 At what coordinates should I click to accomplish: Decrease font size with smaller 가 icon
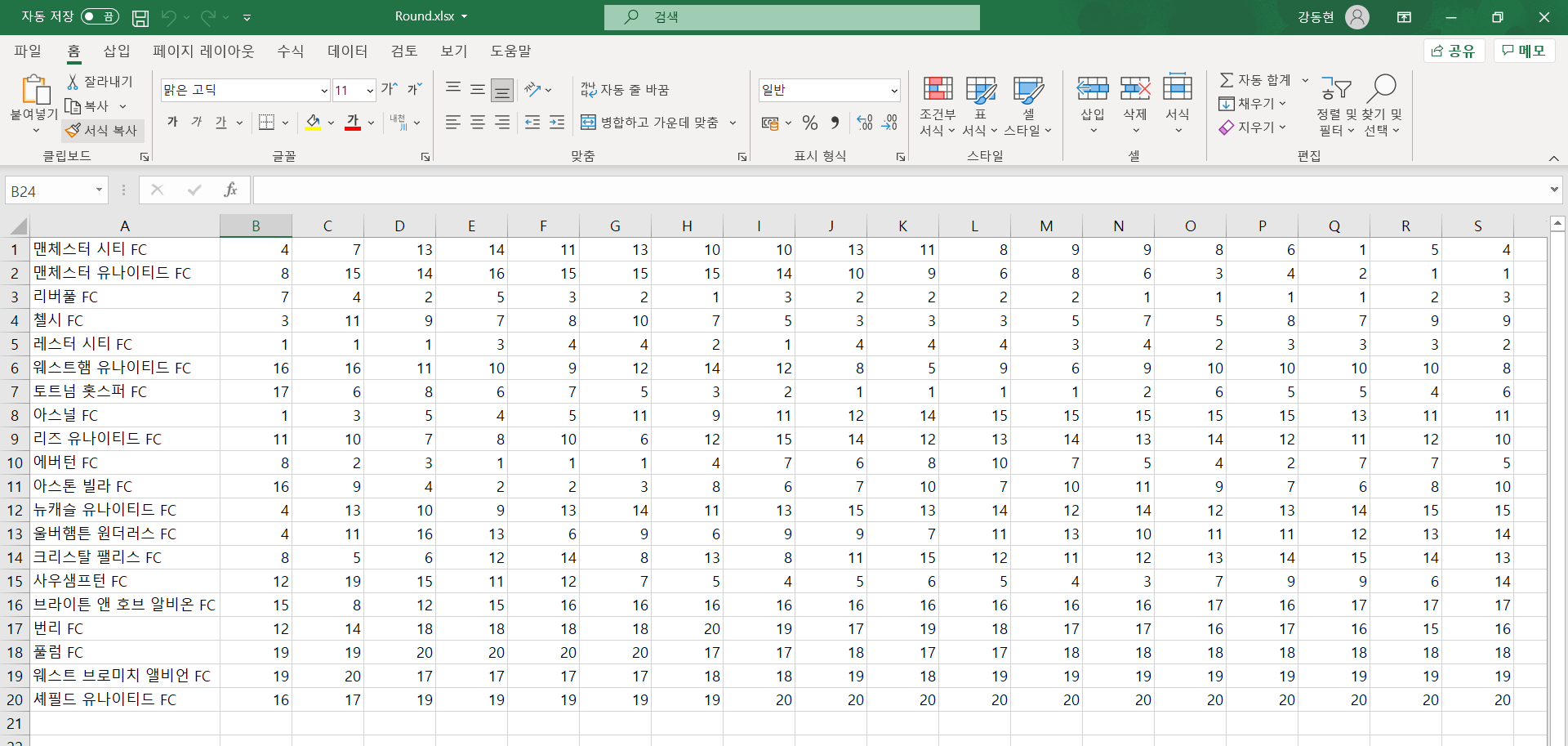pyautogui.click(x=415, y=89)
